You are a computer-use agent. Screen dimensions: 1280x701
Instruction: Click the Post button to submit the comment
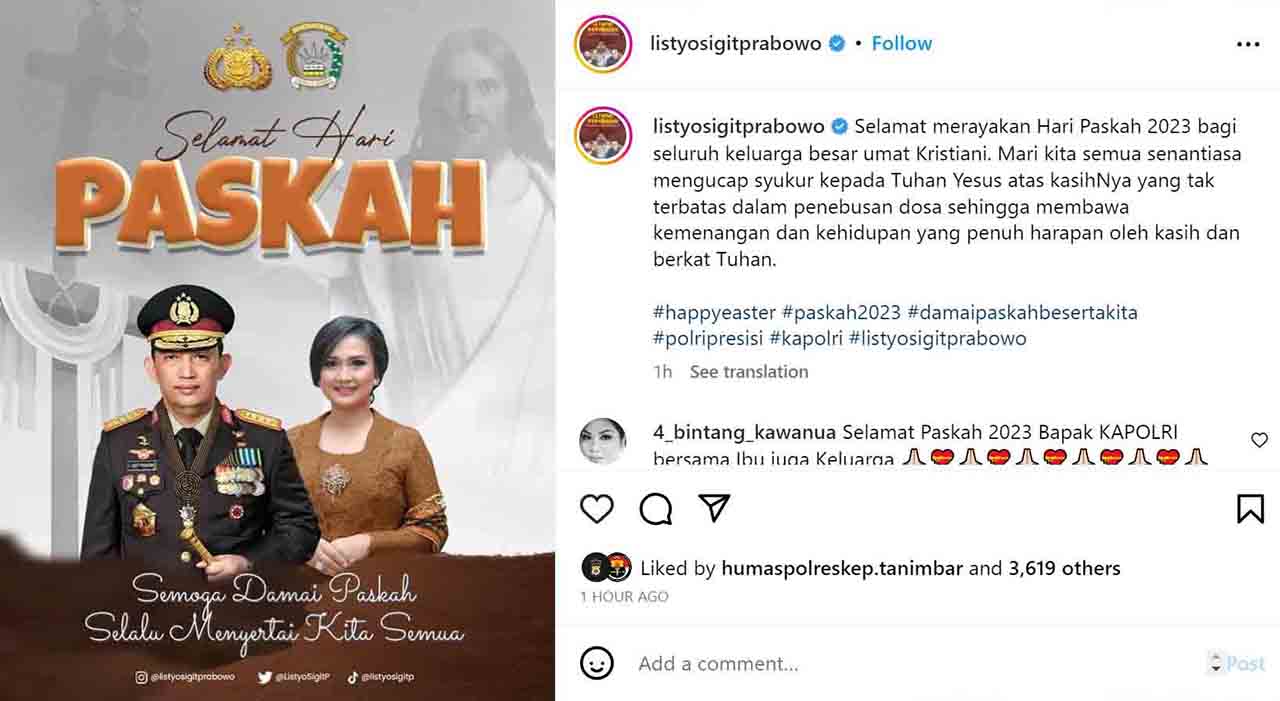1245,663
